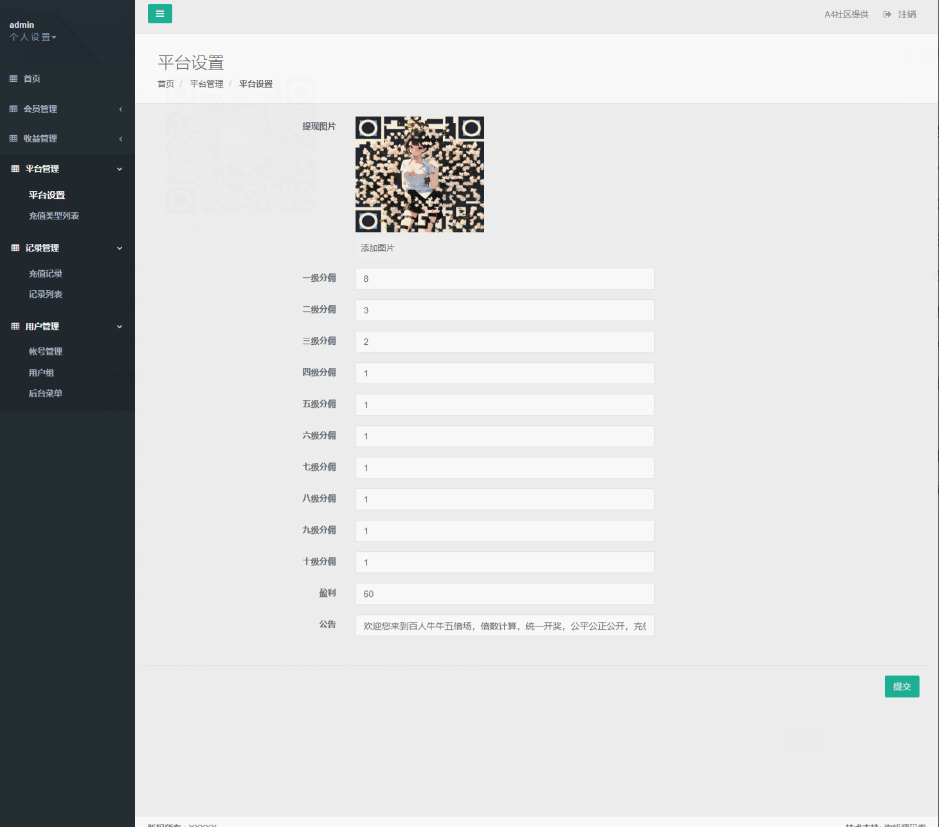Click the 添加图片 button

pos(377,248)
